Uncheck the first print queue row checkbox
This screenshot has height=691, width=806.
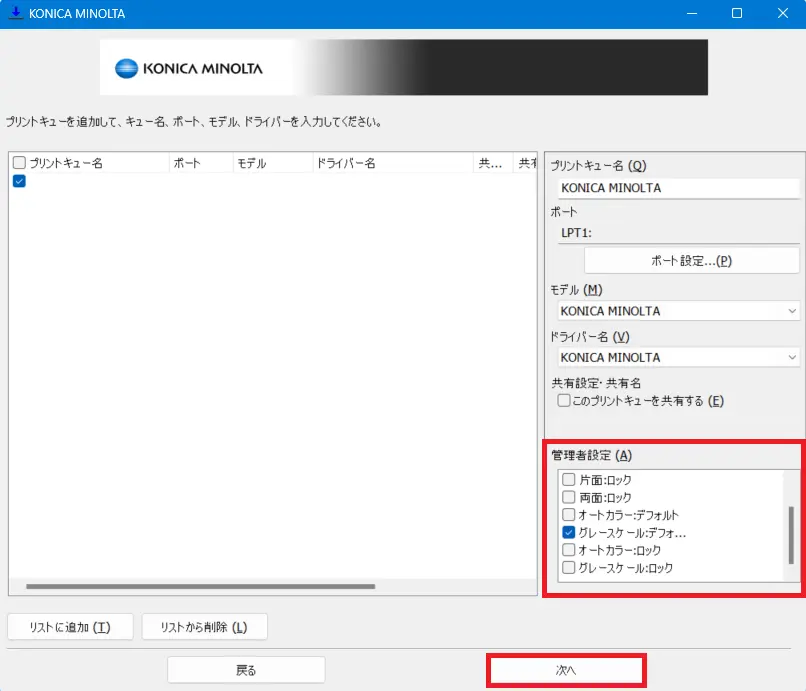[19, 181]
